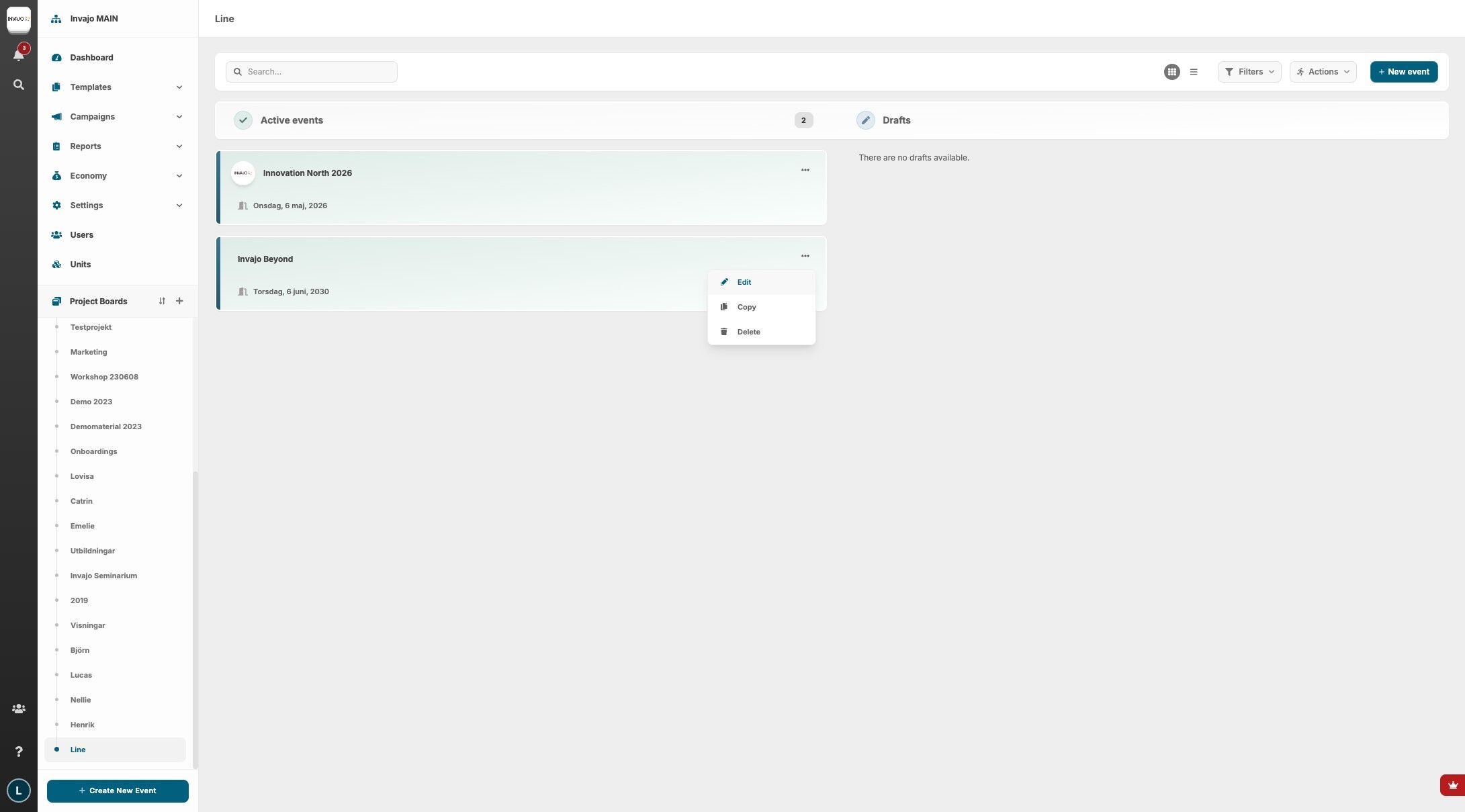Open the user avatar L
Screen dimensions: 1465x812
[19, 791]
